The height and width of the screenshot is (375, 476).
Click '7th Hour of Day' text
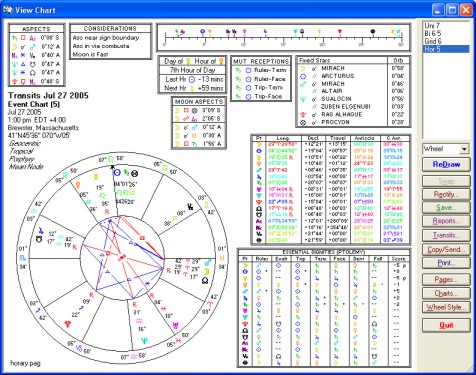[192, 70]
